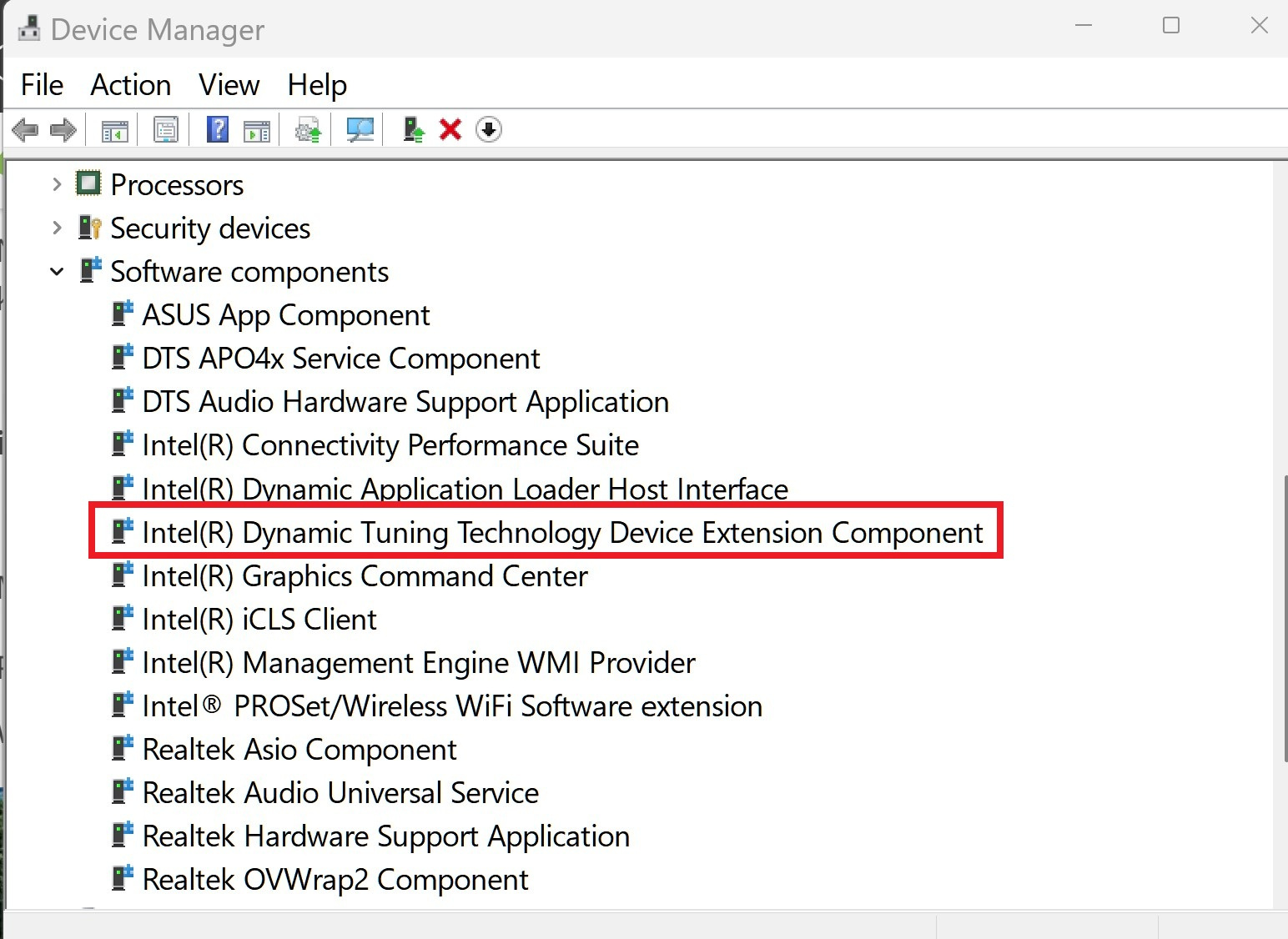Select the Software components label
1288x939 pixels.
(249, 272)
